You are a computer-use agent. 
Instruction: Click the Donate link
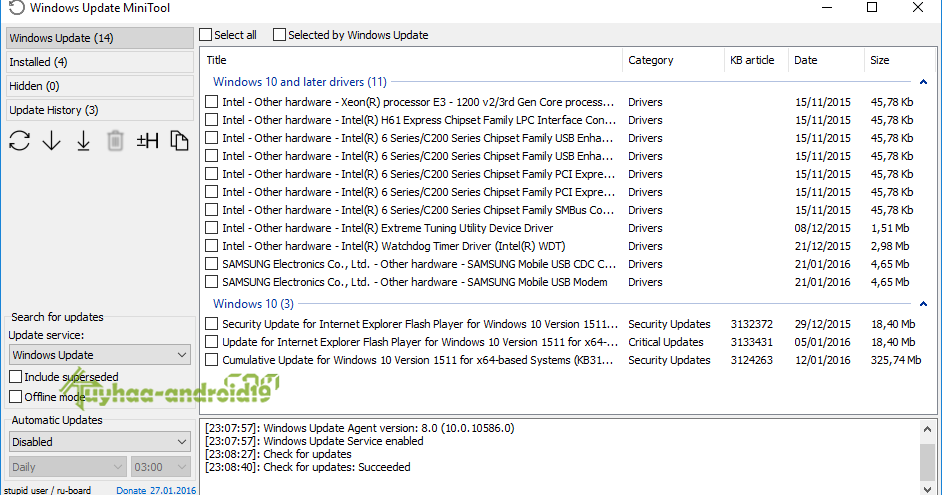(131, 490)
